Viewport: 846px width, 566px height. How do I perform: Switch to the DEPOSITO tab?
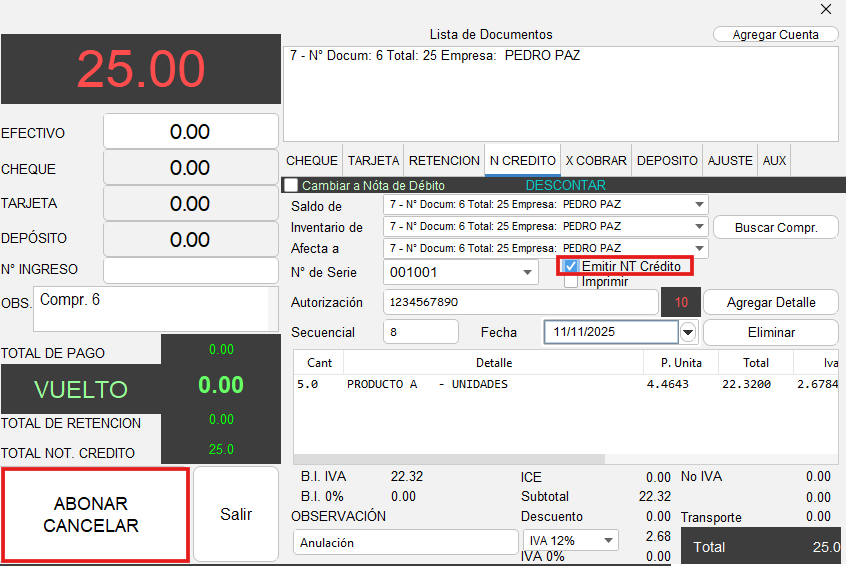(667, 160)
